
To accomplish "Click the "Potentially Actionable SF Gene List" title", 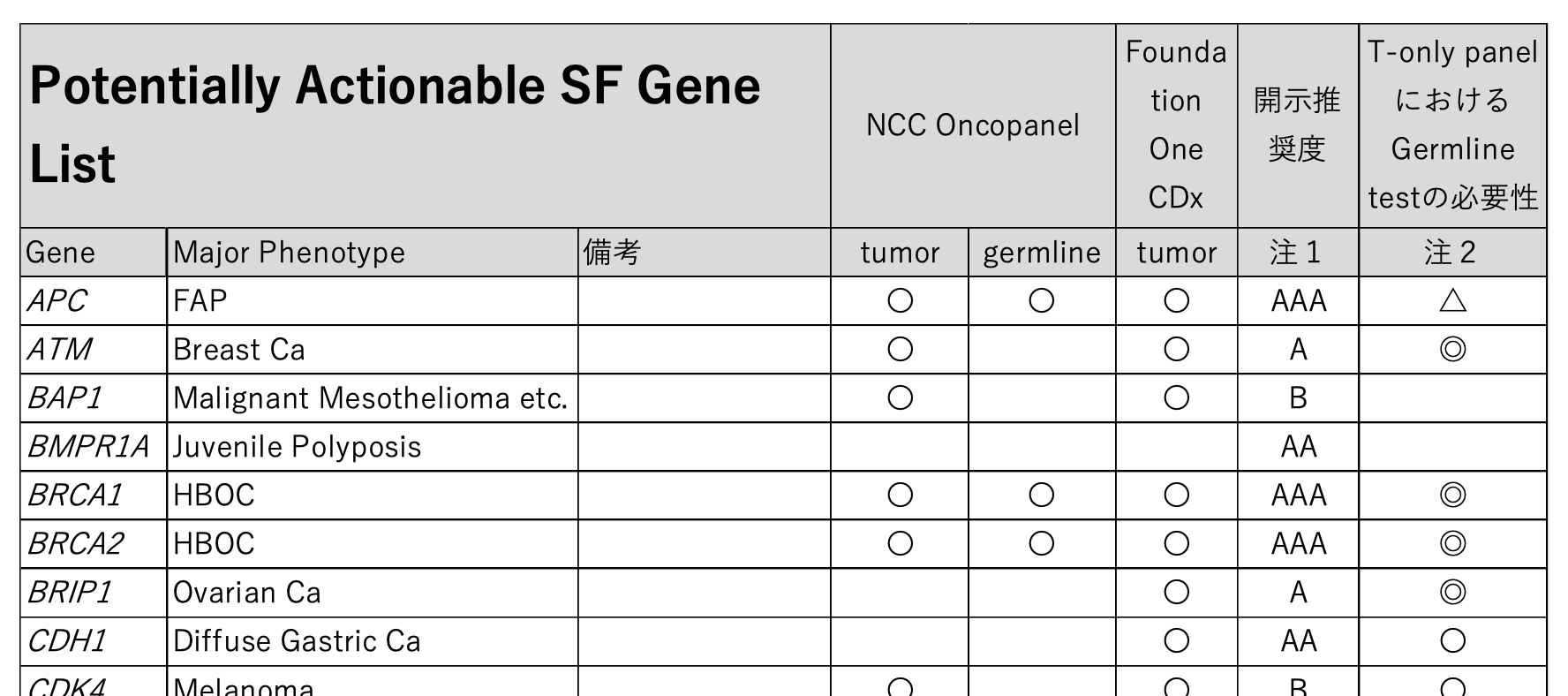I will pyautogui.click(x=395, y=125).
